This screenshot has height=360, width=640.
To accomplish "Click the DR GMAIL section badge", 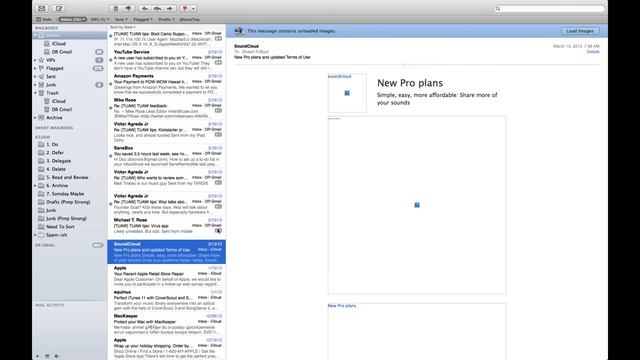I will click(x=98, y=245).
